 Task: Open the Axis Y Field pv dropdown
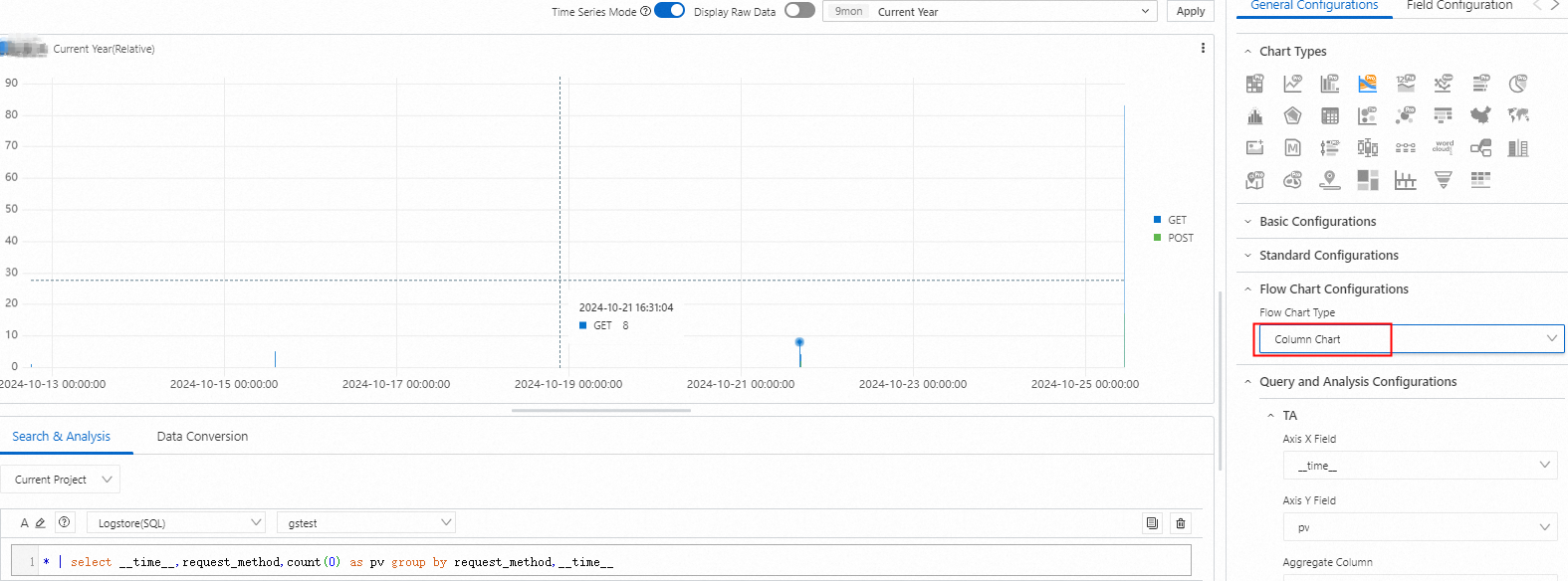click(1420, 527)
